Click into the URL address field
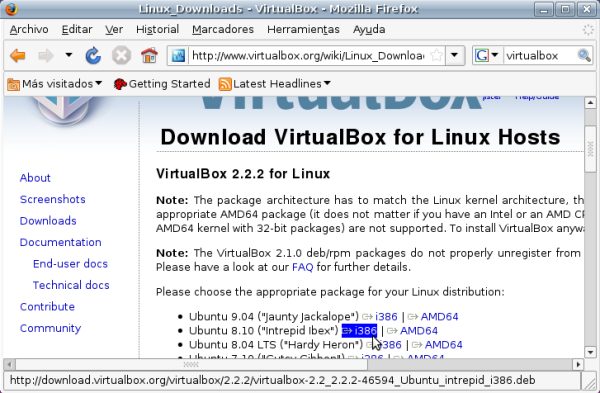This screenshot has width=600, height=393. pyautogui.click(x=308, y=56)
